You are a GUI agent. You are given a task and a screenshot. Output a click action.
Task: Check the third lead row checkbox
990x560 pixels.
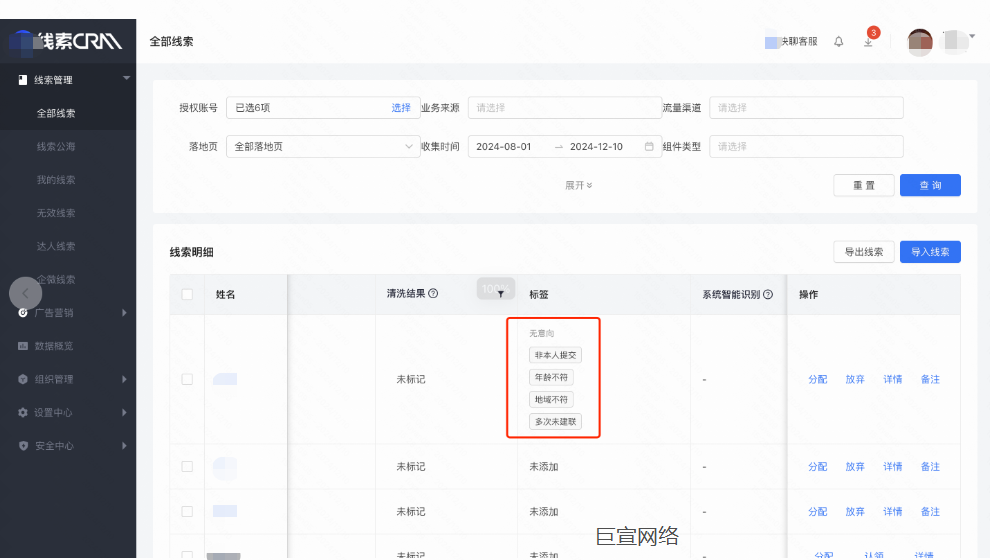187,511
